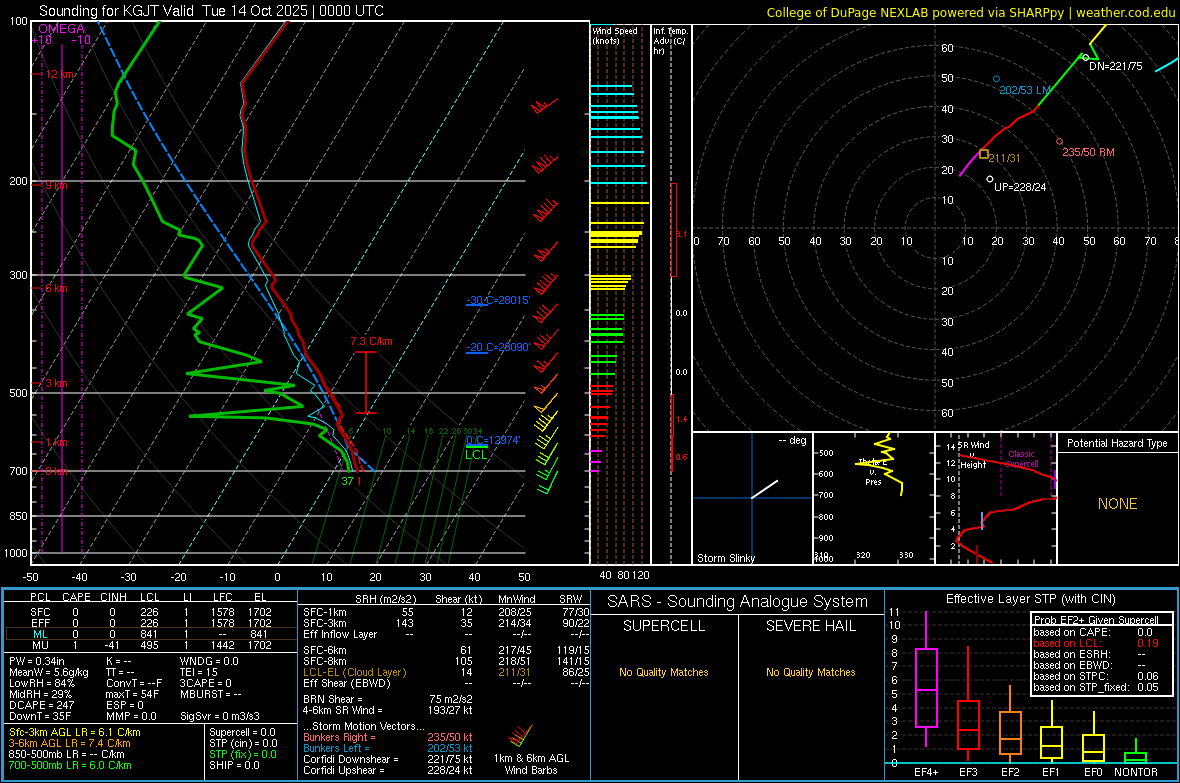Click the NONE hazard type value
Viewport: 1180px width, 783px height.
1117,504
